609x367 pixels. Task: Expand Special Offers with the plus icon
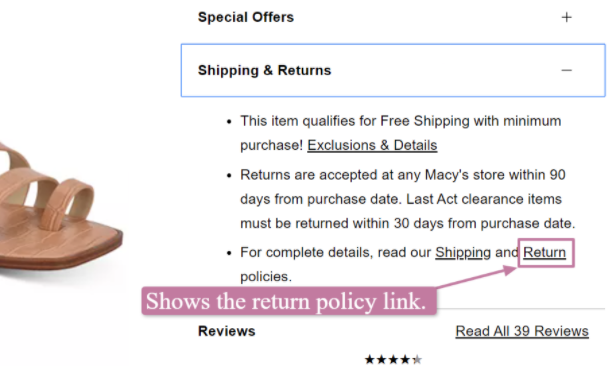[566, 17]
